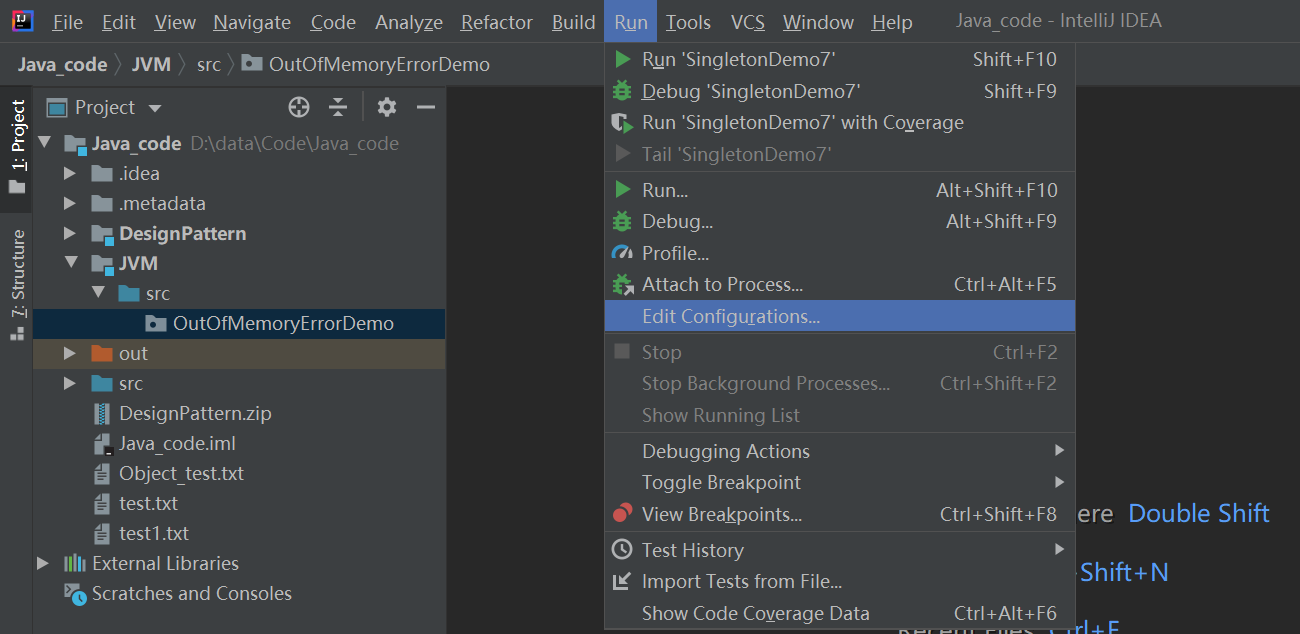This screenshot has height=634, width=1300.
Task: Click the bug icon beside Debug...
Action: [x=623, y=221]
